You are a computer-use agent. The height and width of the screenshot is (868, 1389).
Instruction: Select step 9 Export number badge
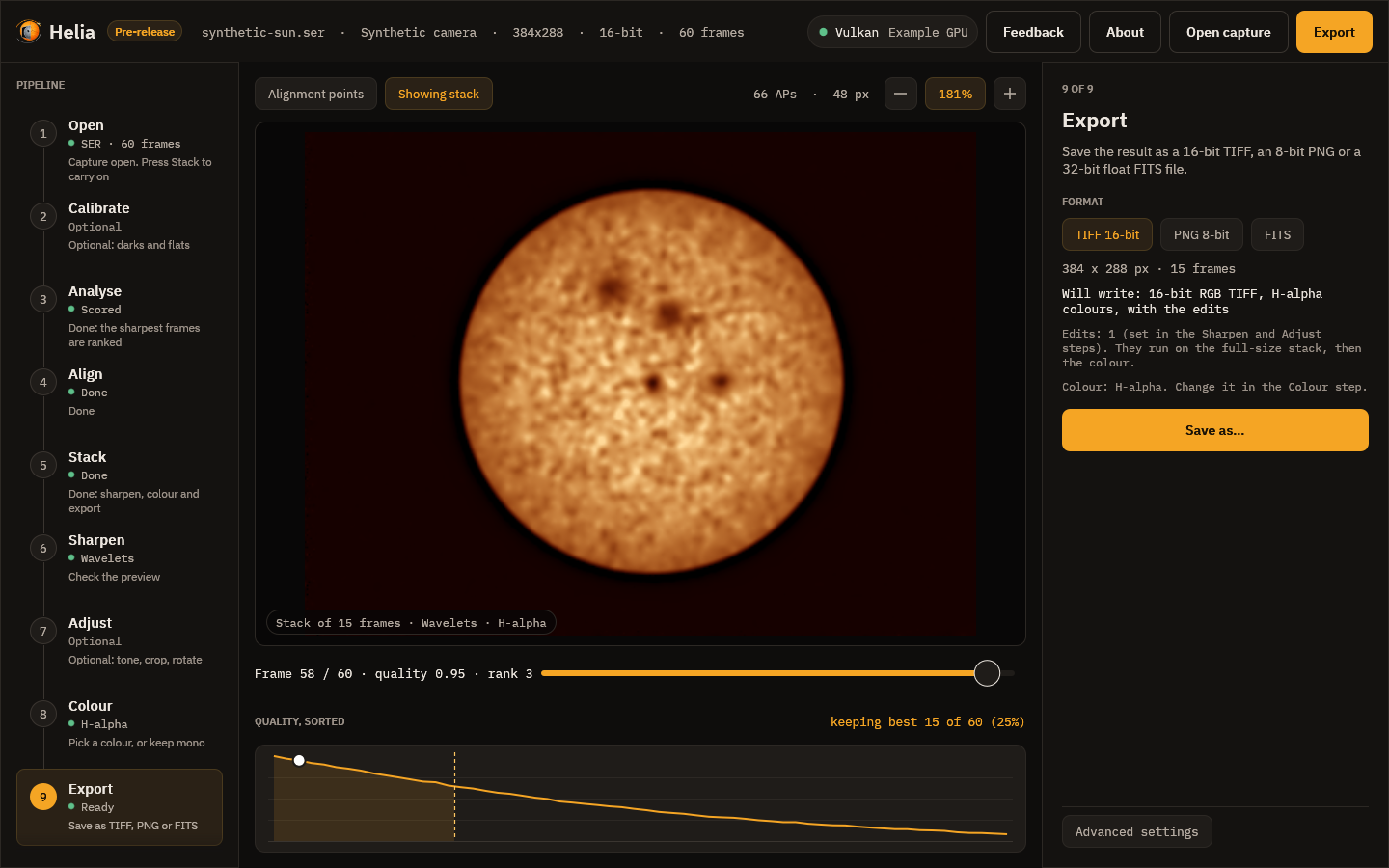coord(43,797)
